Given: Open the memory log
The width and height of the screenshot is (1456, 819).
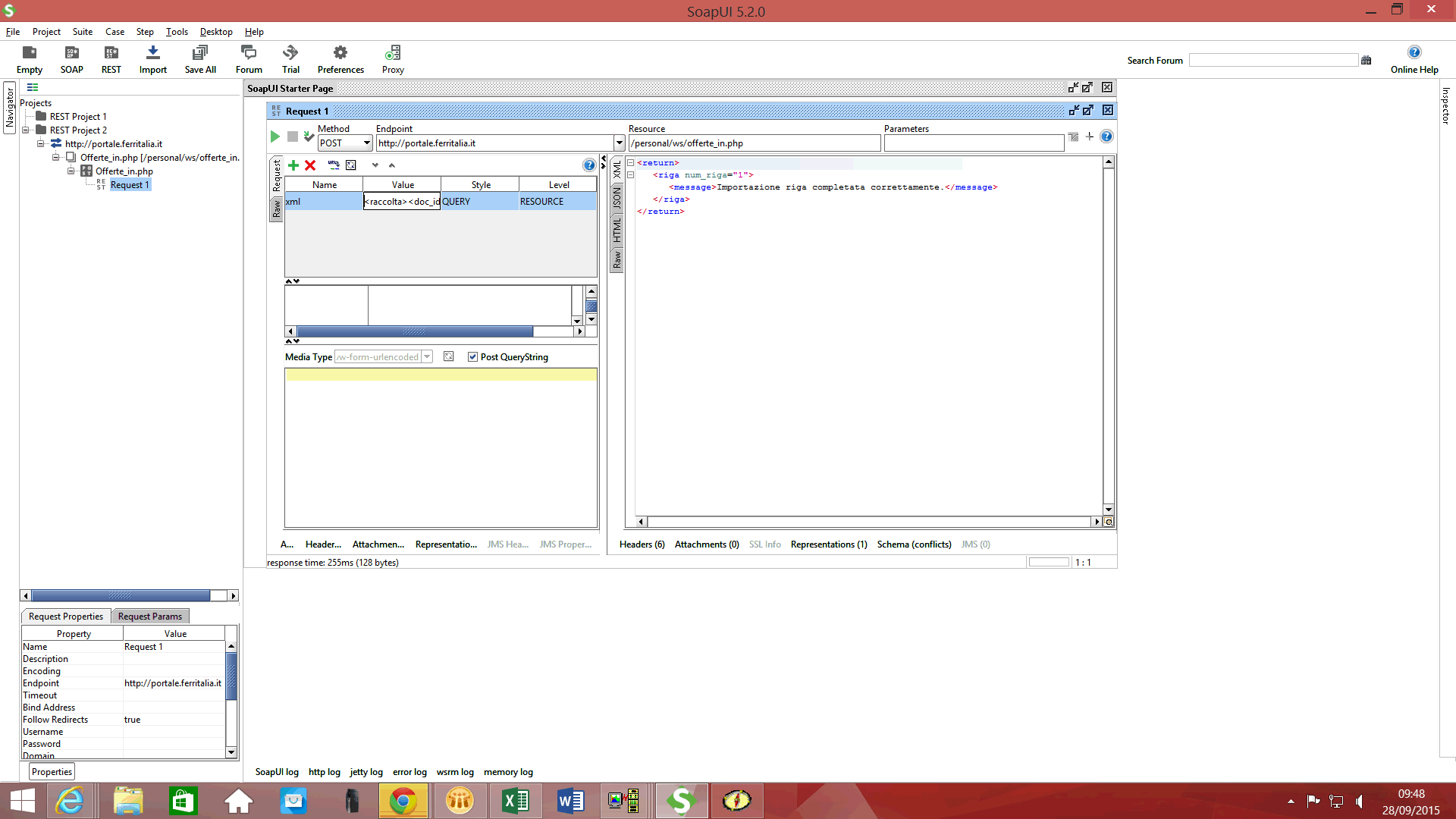Looking at the screenshot, I should pos(508,772).
